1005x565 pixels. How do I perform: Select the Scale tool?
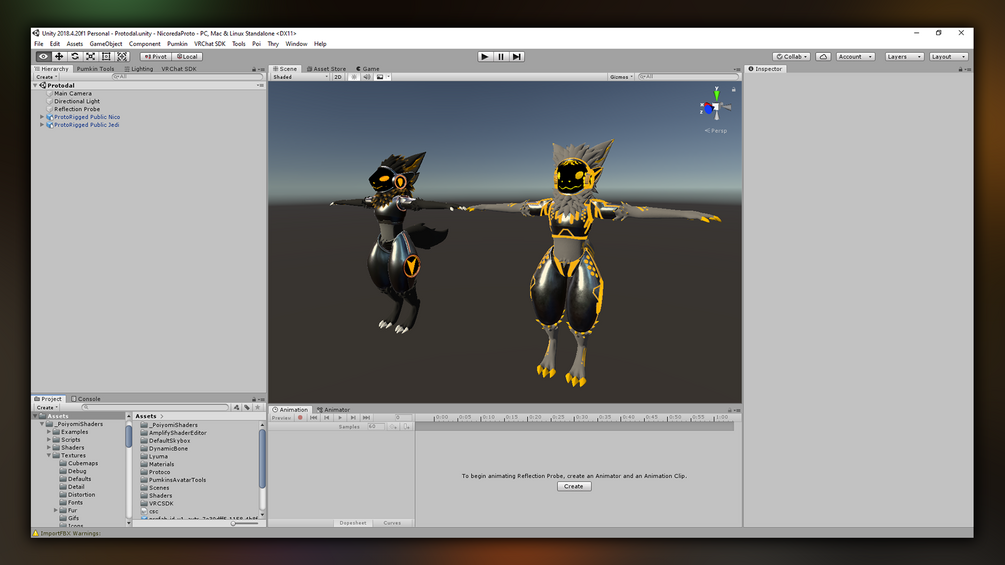pos(90,56)
